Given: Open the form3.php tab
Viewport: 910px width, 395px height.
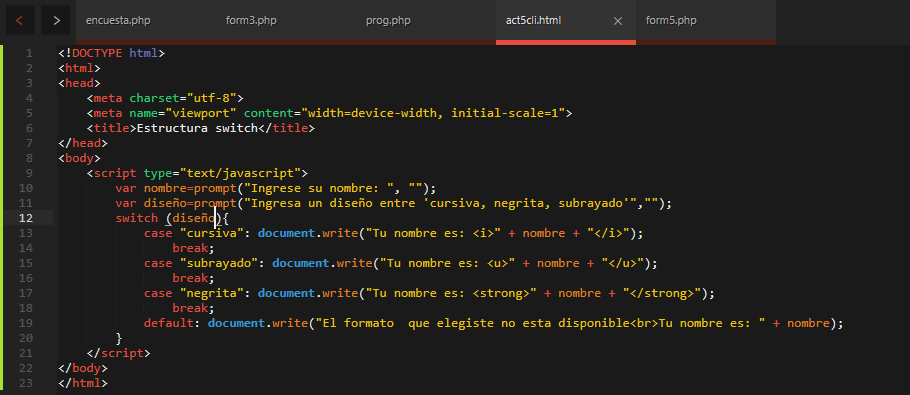Looking at the screenshot, I should (251, 21).
